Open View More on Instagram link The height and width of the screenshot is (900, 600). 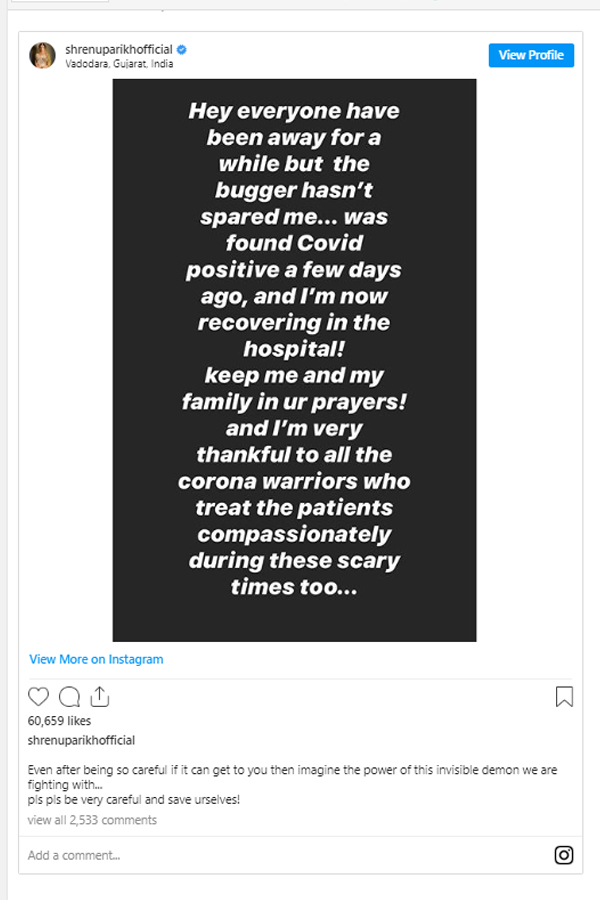pyautogui.click(x=96, y=659)
